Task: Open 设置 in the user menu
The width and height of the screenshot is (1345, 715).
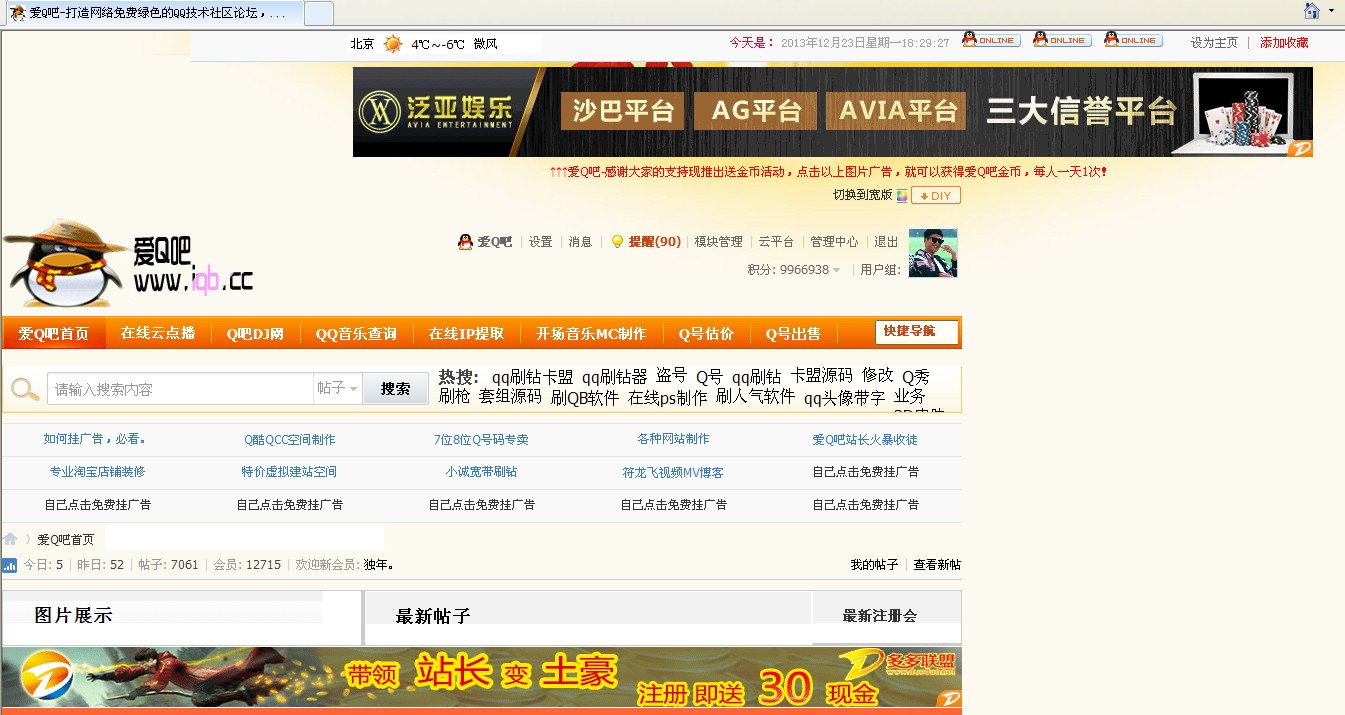Action: click(541, 242)
